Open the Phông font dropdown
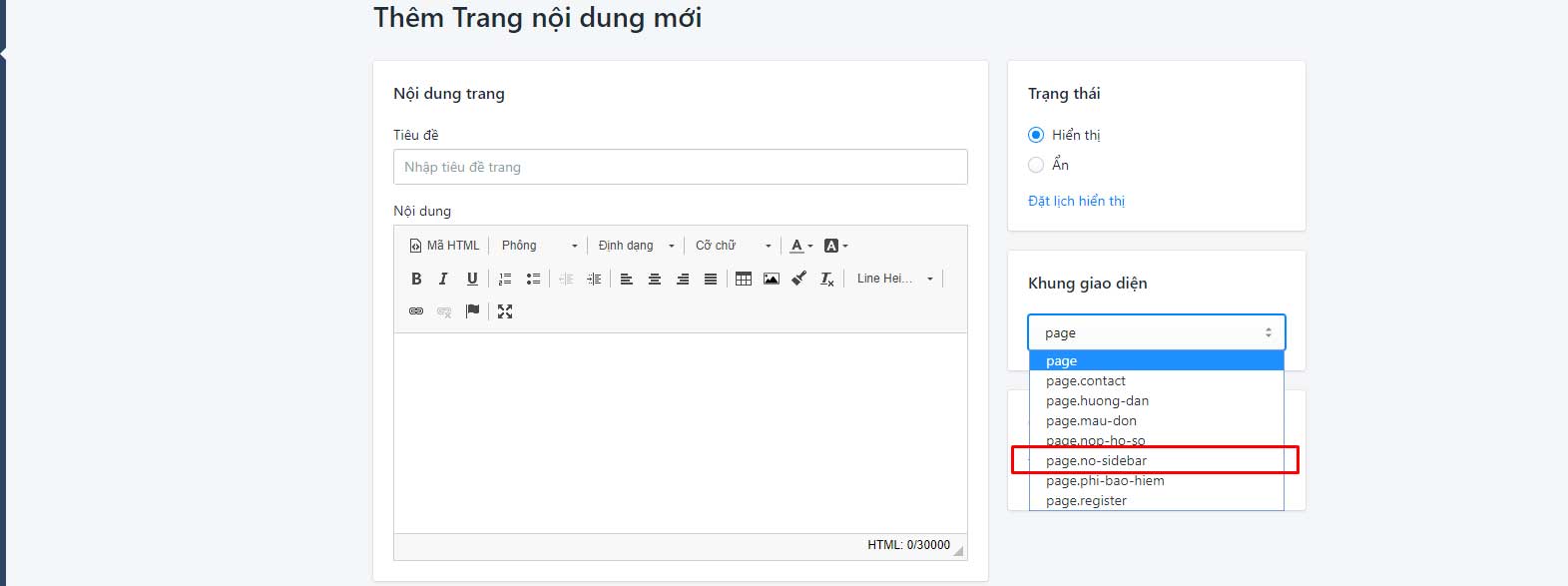 tap(539, 246)
